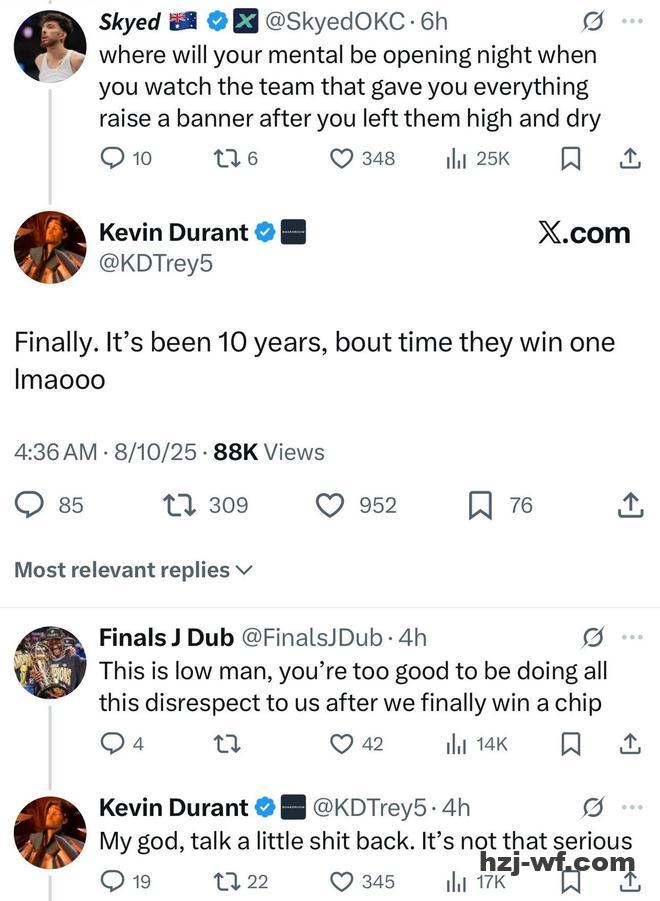This screenshot has width=660, height=901.
Task: View analytics on Finals J Dub's reply
Action: click(457, 743)
